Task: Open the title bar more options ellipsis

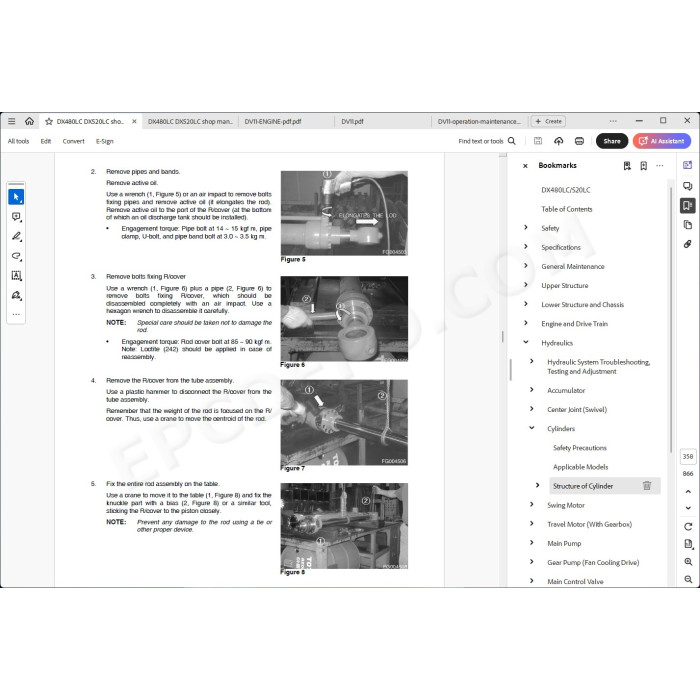Action: point(613,121)
